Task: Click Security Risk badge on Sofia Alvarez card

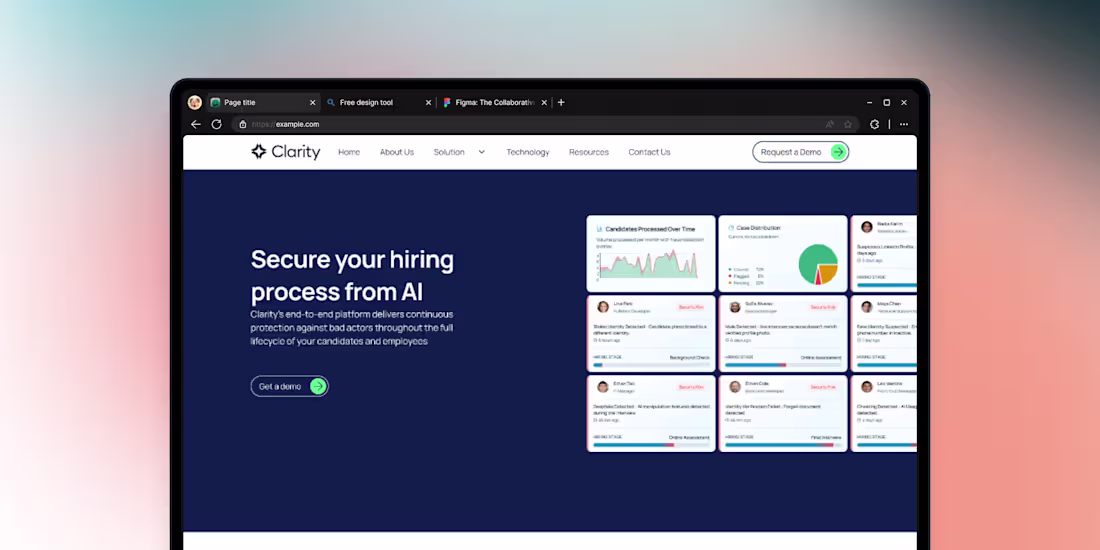Action: click(822, 307)
